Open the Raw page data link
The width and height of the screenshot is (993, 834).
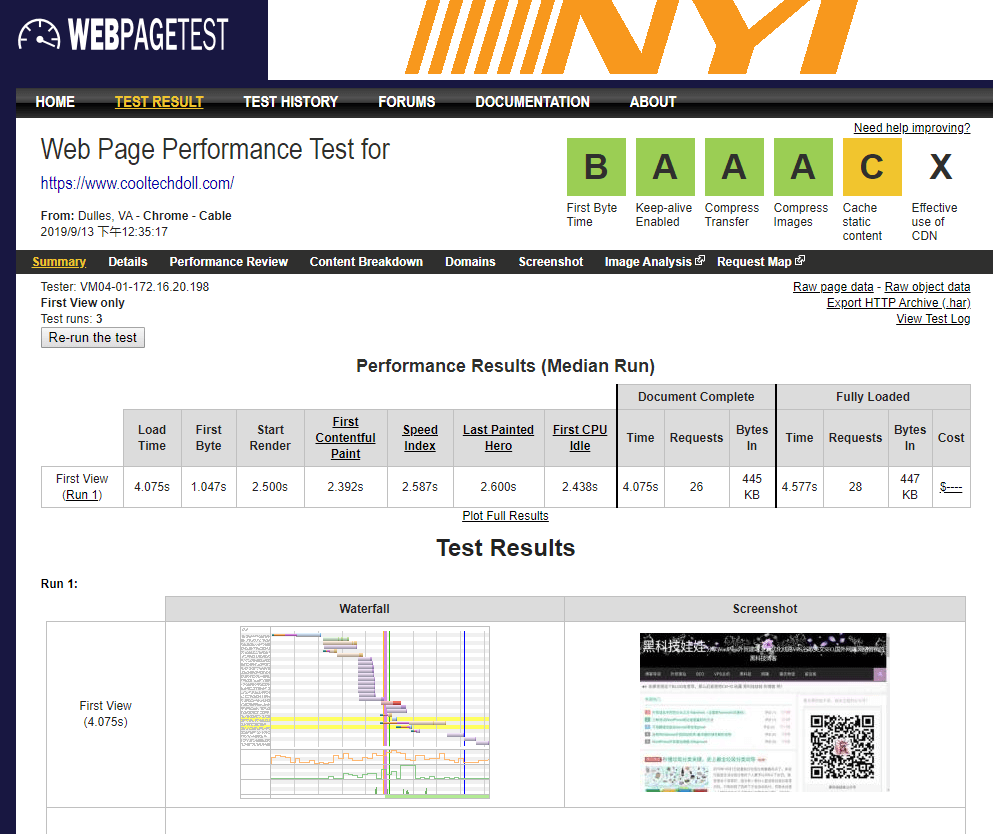click(833, 287)
